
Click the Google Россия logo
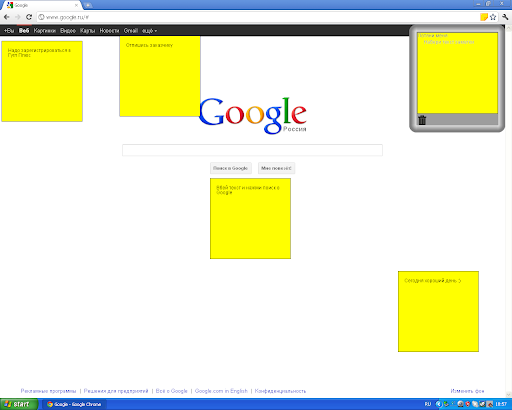[x=253, y=115]
